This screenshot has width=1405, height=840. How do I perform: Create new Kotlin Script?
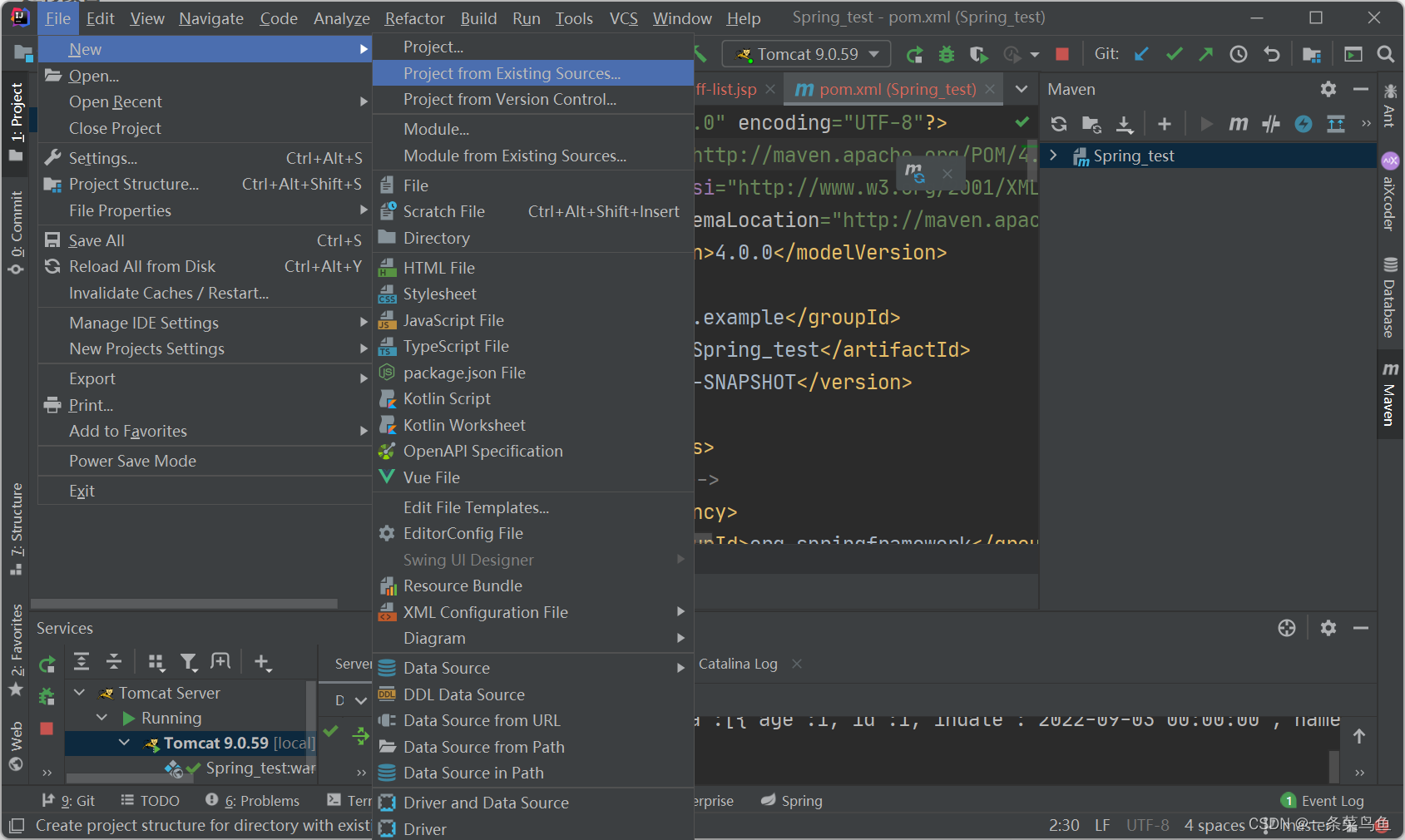coord(532,398)
